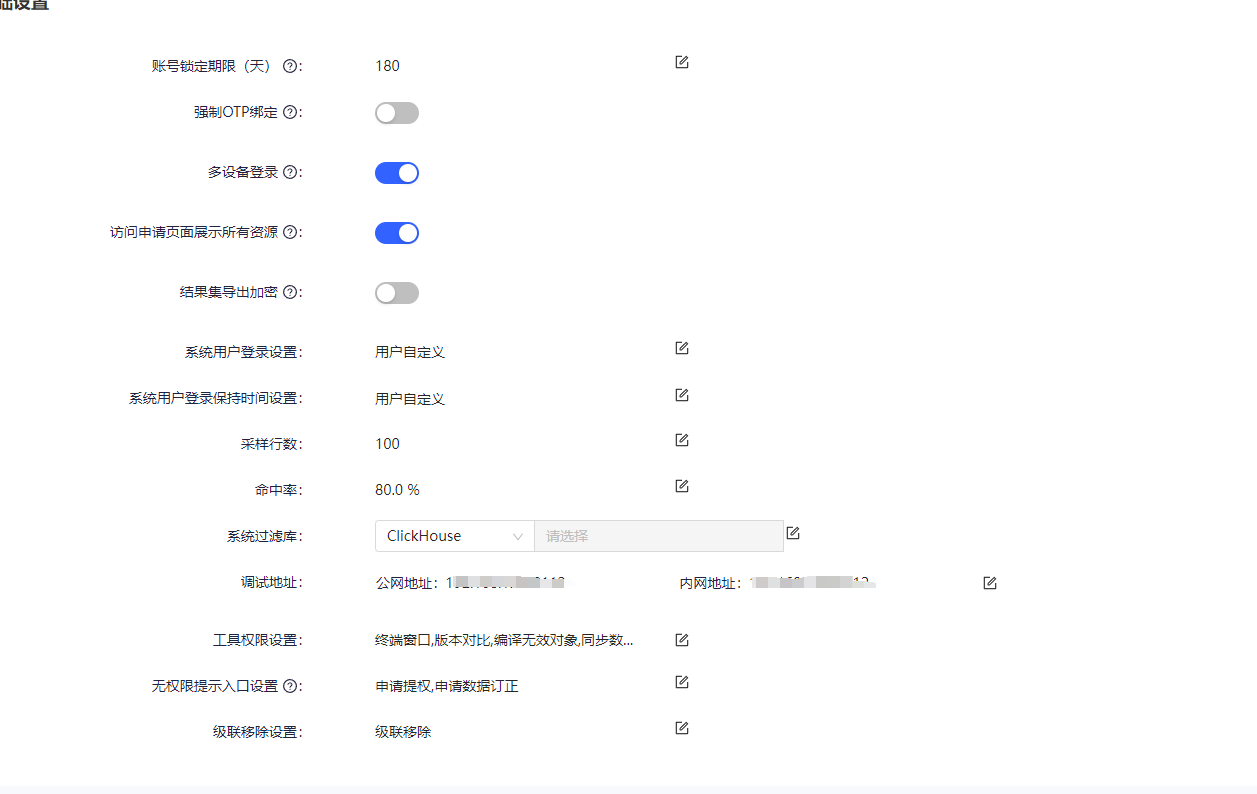The height and width of the screenshot is (794, 1257).
Task: Disable the 多设备登录 switch
Action: (x=397, y=173)
